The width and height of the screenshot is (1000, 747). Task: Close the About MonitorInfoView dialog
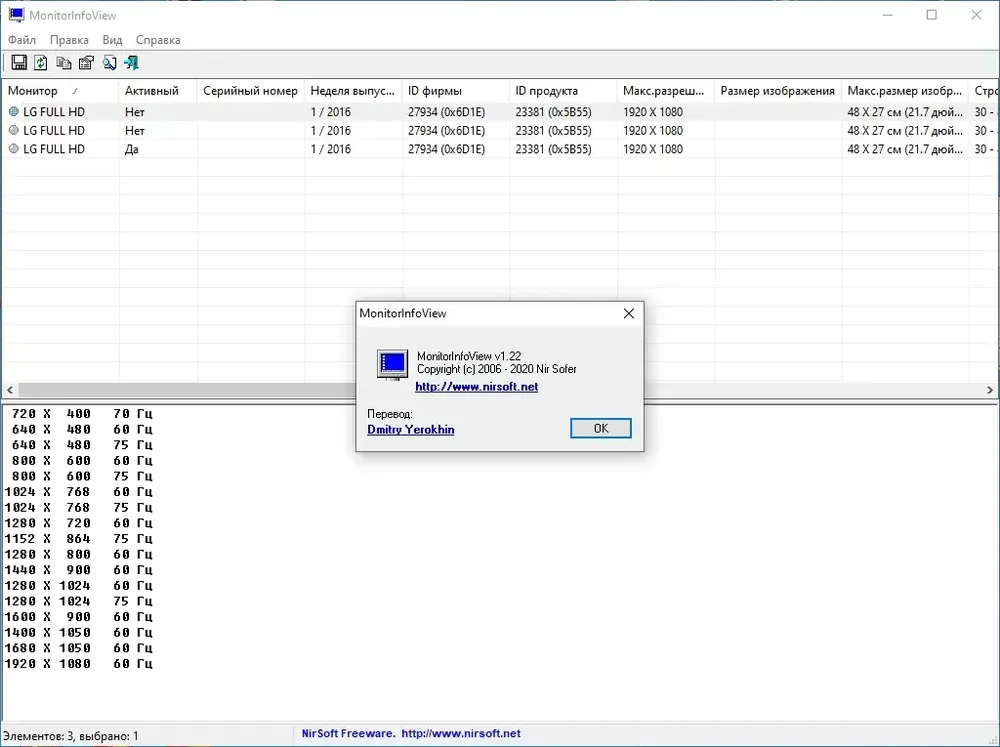(x=629, y=313)
